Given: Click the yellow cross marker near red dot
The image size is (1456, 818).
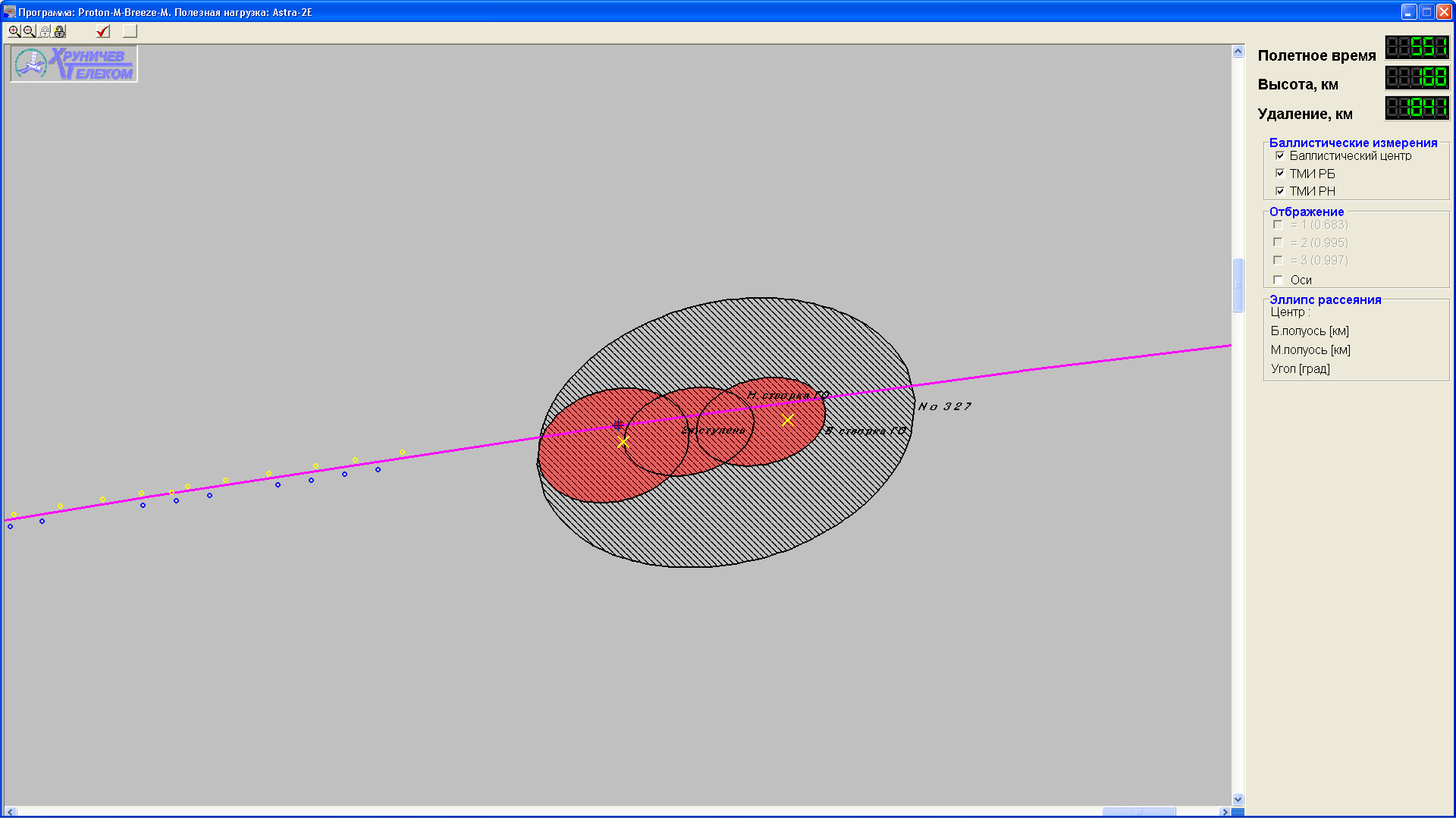Looking at the screenshot, I should (623, 442).
